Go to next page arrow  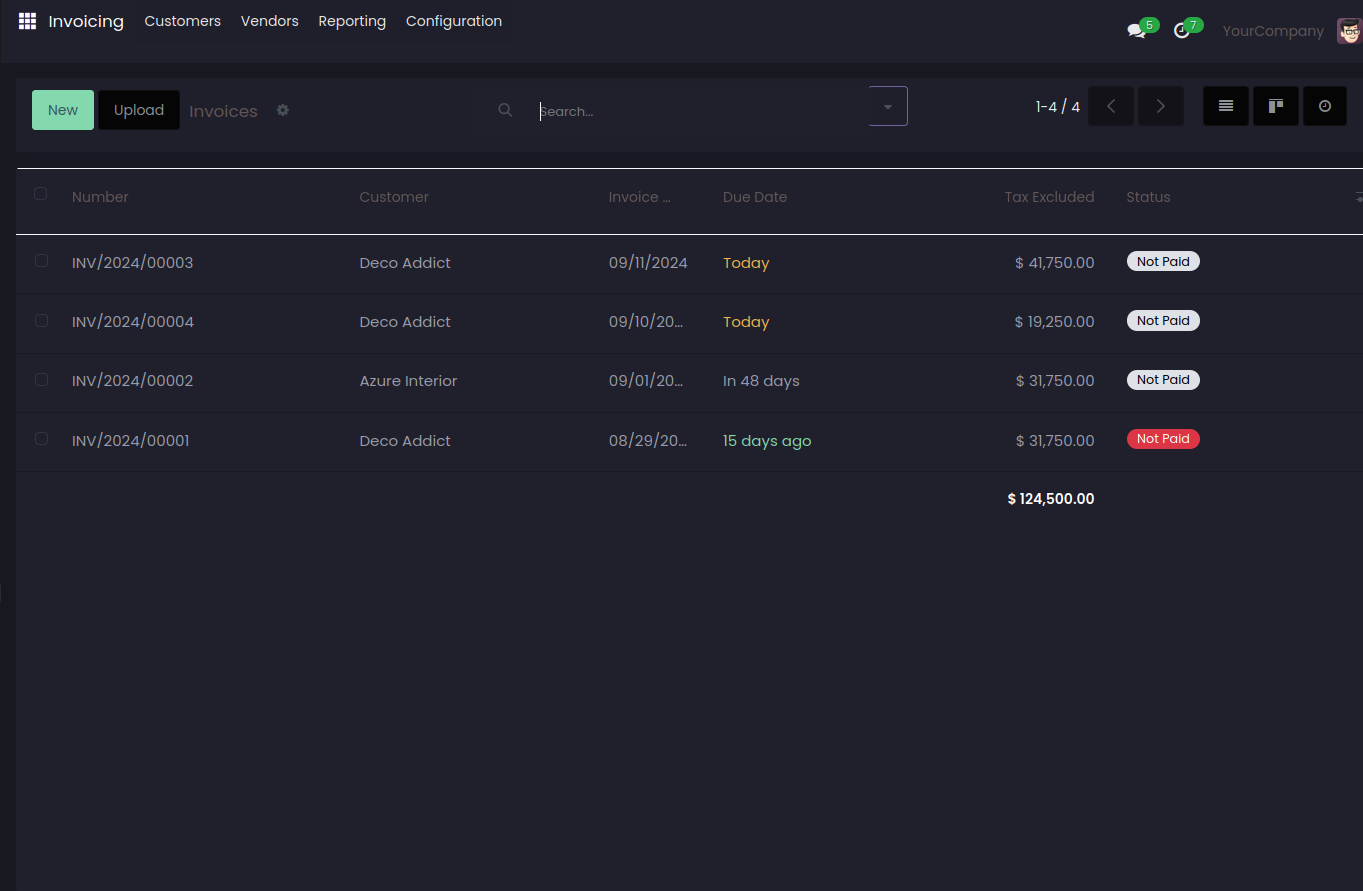click(1160, 106)
